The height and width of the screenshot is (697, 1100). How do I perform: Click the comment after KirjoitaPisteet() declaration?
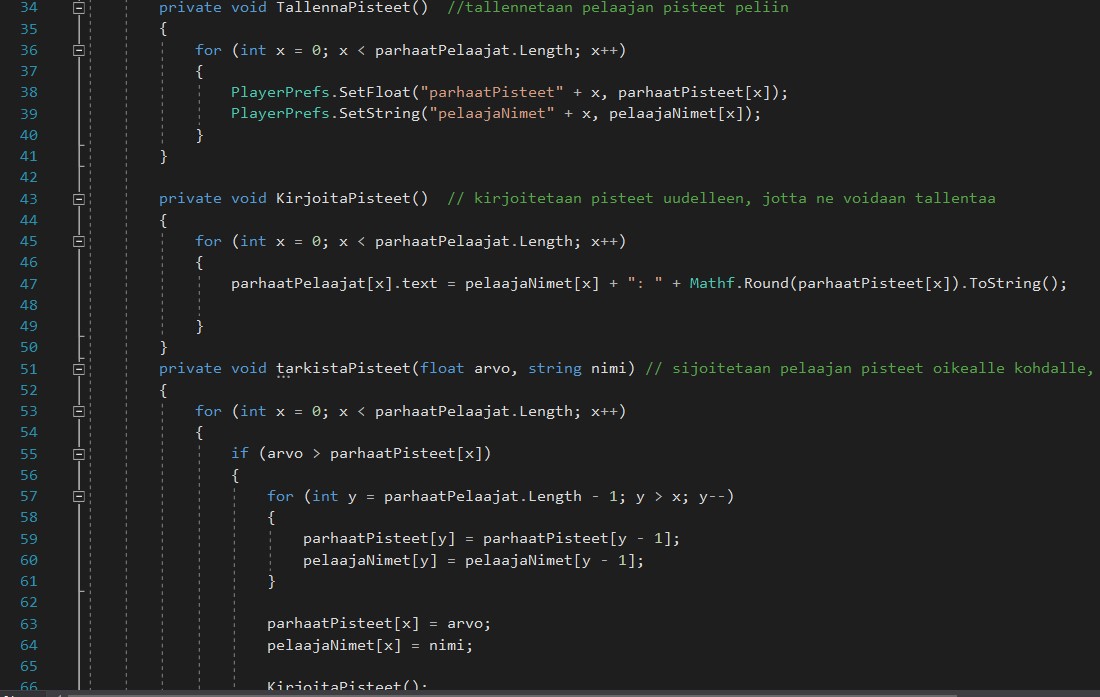click(720, 199)
